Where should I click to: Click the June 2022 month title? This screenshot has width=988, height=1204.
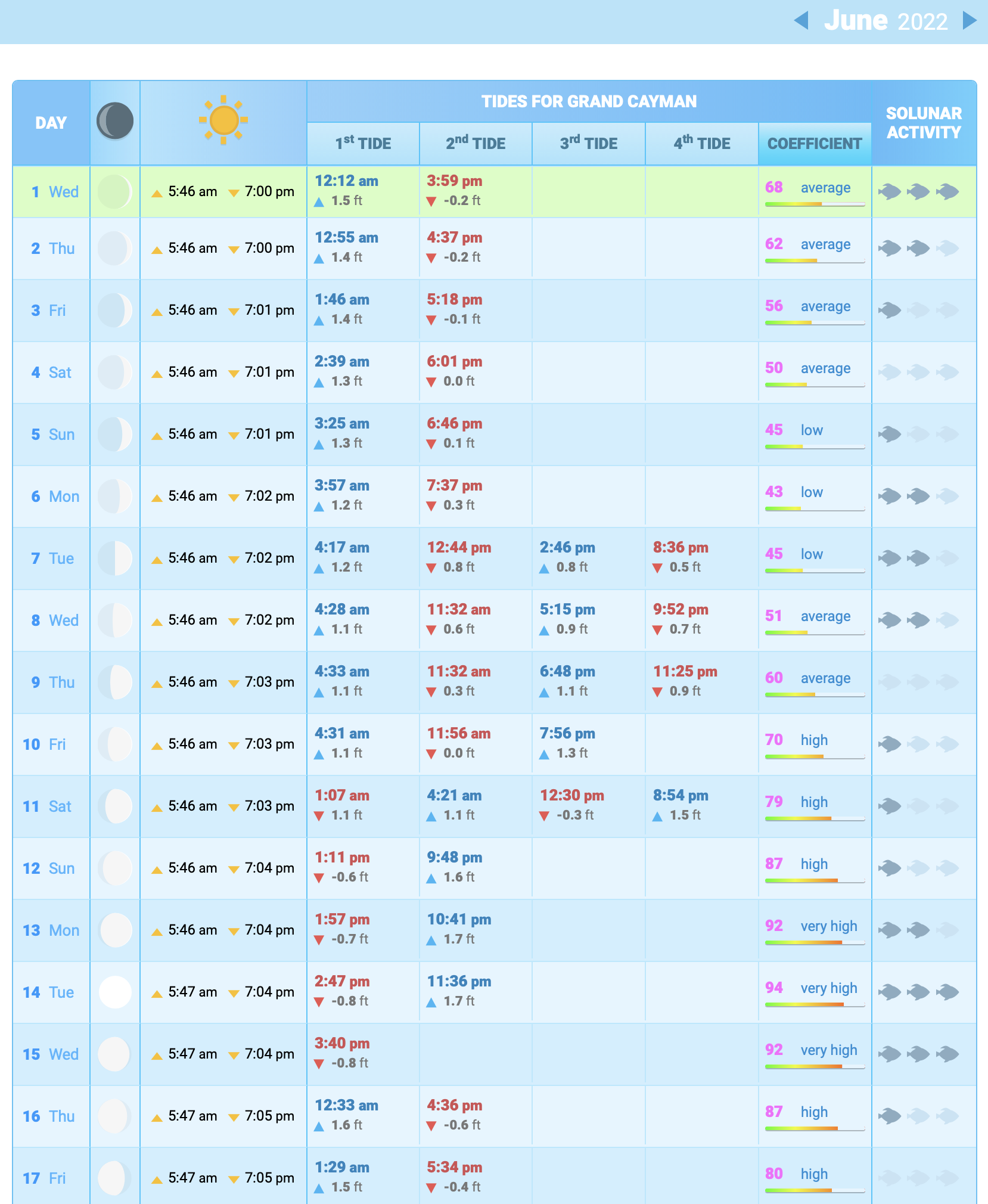[886, 21]
